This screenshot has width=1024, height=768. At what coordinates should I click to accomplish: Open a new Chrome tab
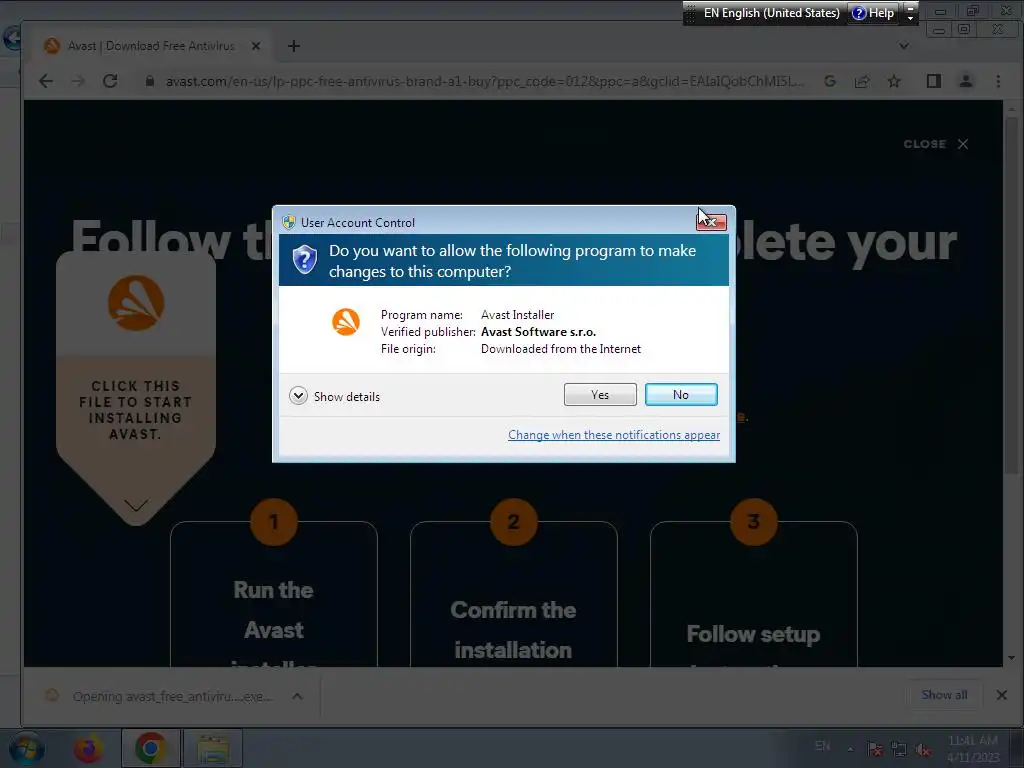[x=294, y=46]
